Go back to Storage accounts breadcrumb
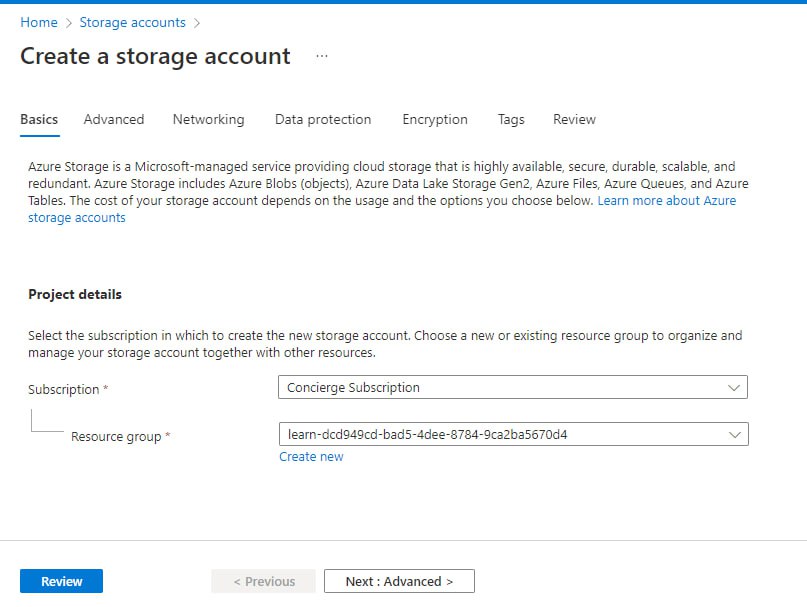 tap(132, 22)
